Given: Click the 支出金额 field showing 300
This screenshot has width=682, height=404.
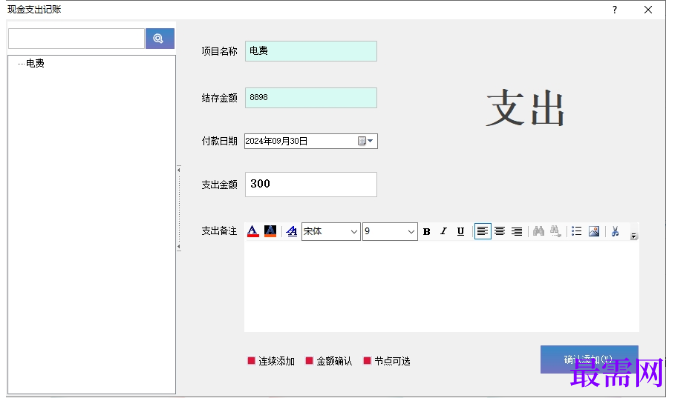Looking at the screenshot, I should [x=311, y=184].
